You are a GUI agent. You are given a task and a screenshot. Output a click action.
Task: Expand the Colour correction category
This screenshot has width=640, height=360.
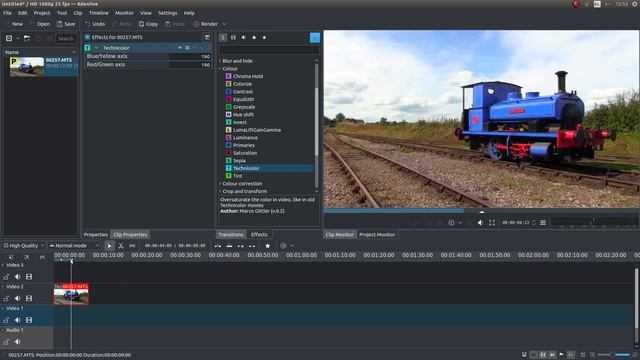(x=220, y=184)
